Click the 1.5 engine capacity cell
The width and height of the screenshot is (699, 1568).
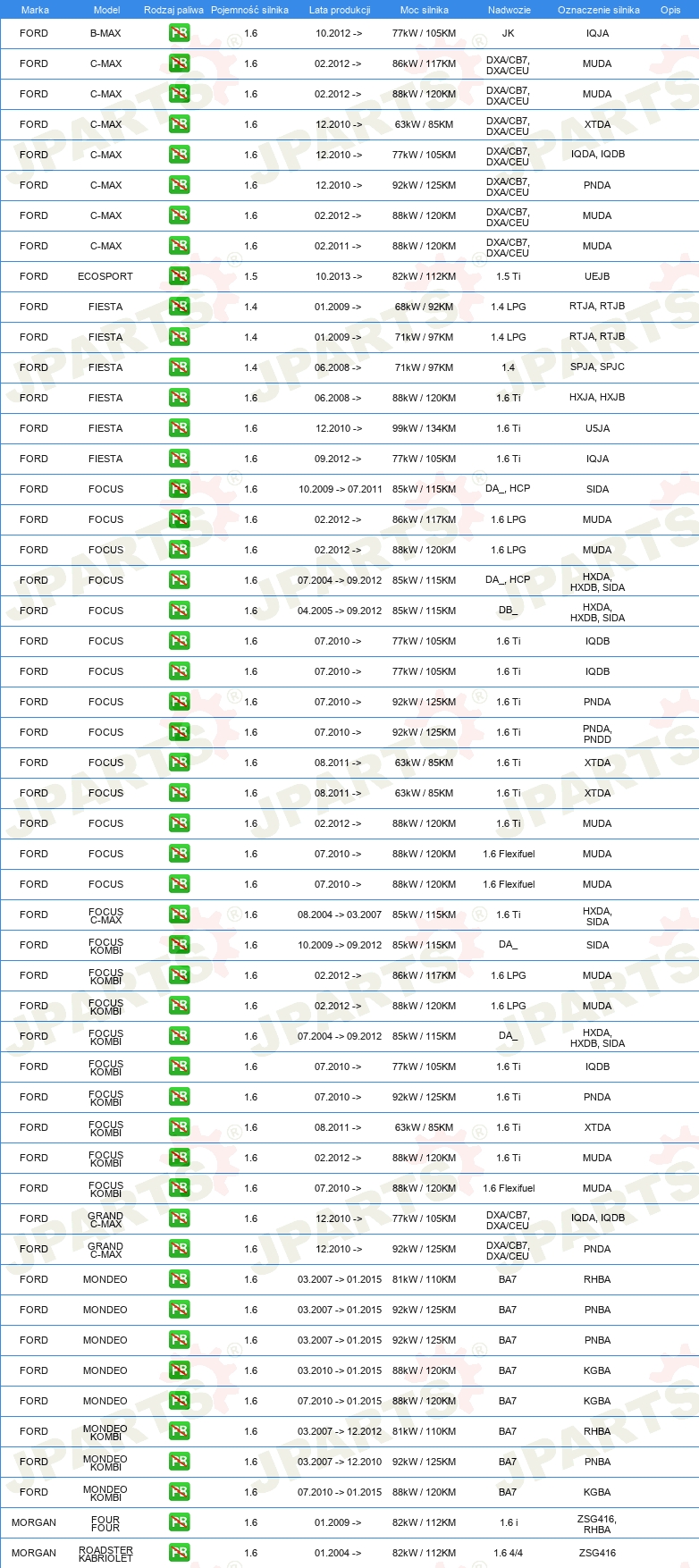251,277
